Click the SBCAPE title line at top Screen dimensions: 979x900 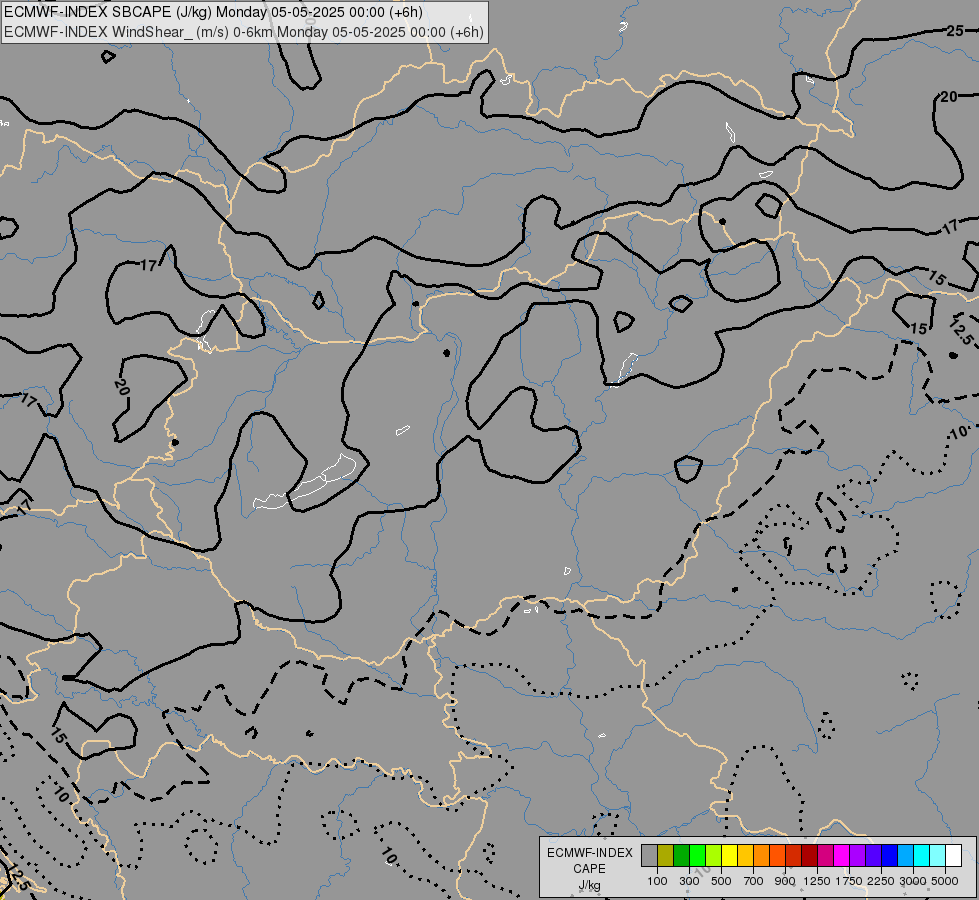pyautogui.click(x=213, y=12)
